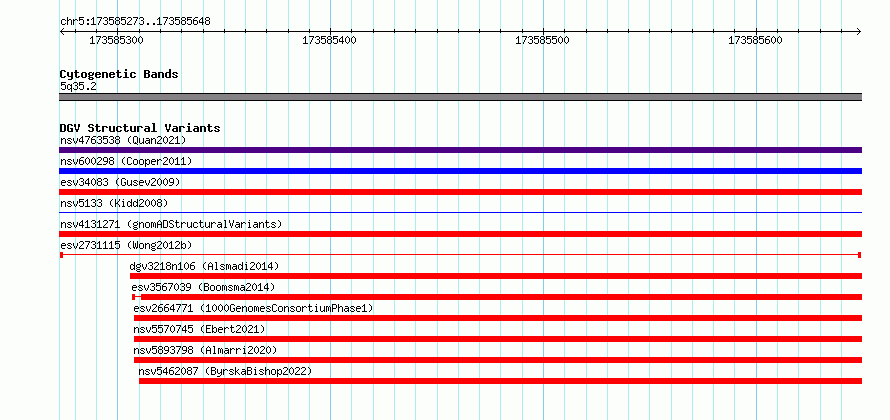Click the nsv5462087 (ByrskaBishop2022) label

pos(225,372)
